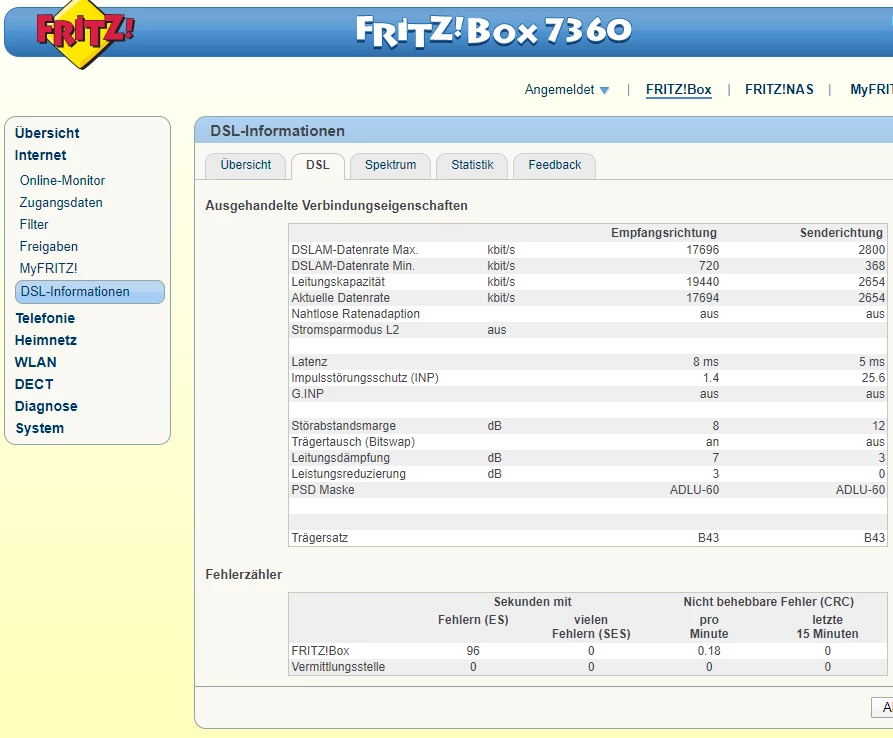Open Filter in the sidebar

pos(34,224)
